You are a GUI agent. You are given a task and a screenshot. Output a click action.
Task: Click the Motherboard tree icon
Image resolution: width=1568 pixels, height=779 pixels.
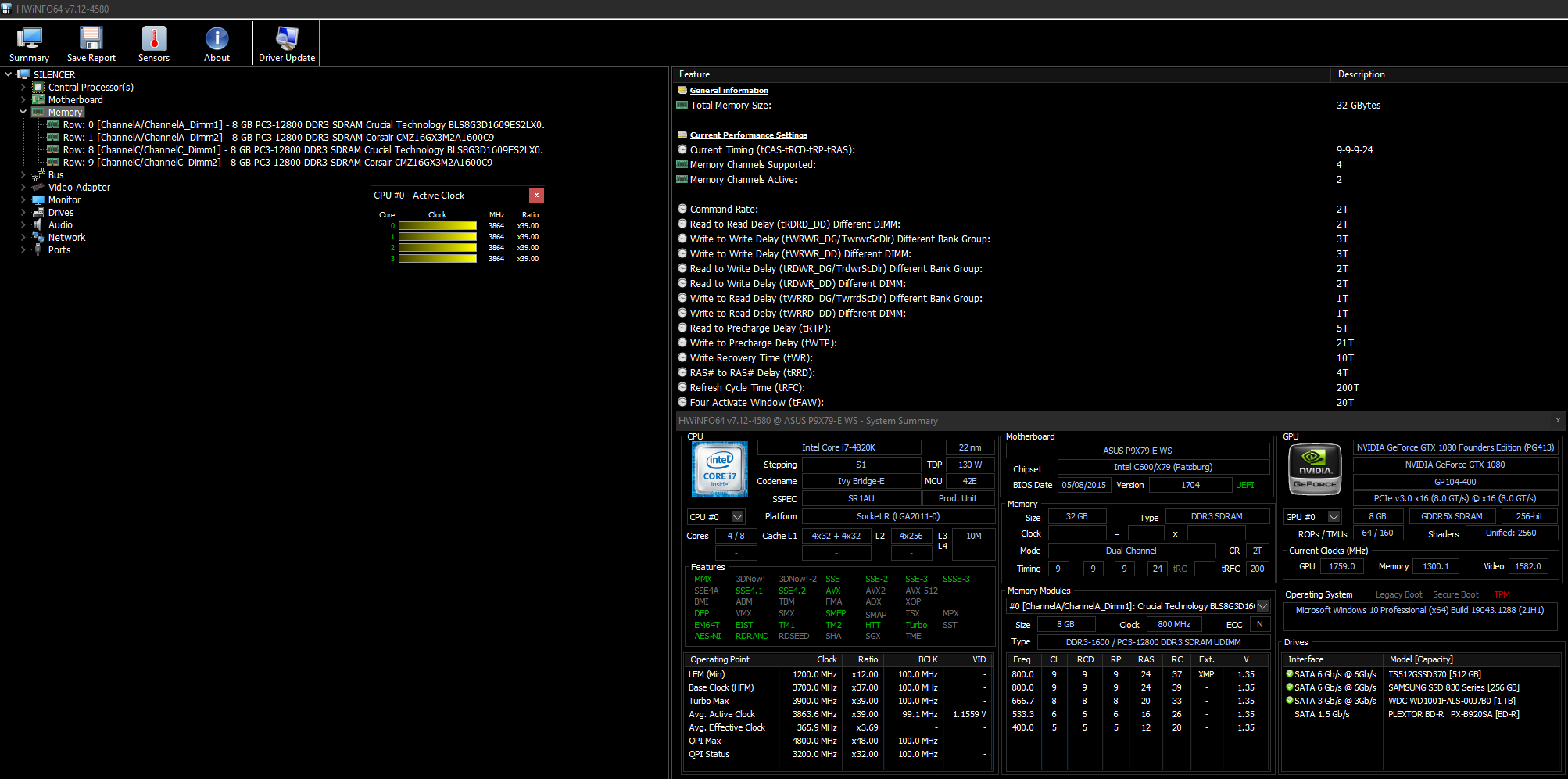[38, 100]
